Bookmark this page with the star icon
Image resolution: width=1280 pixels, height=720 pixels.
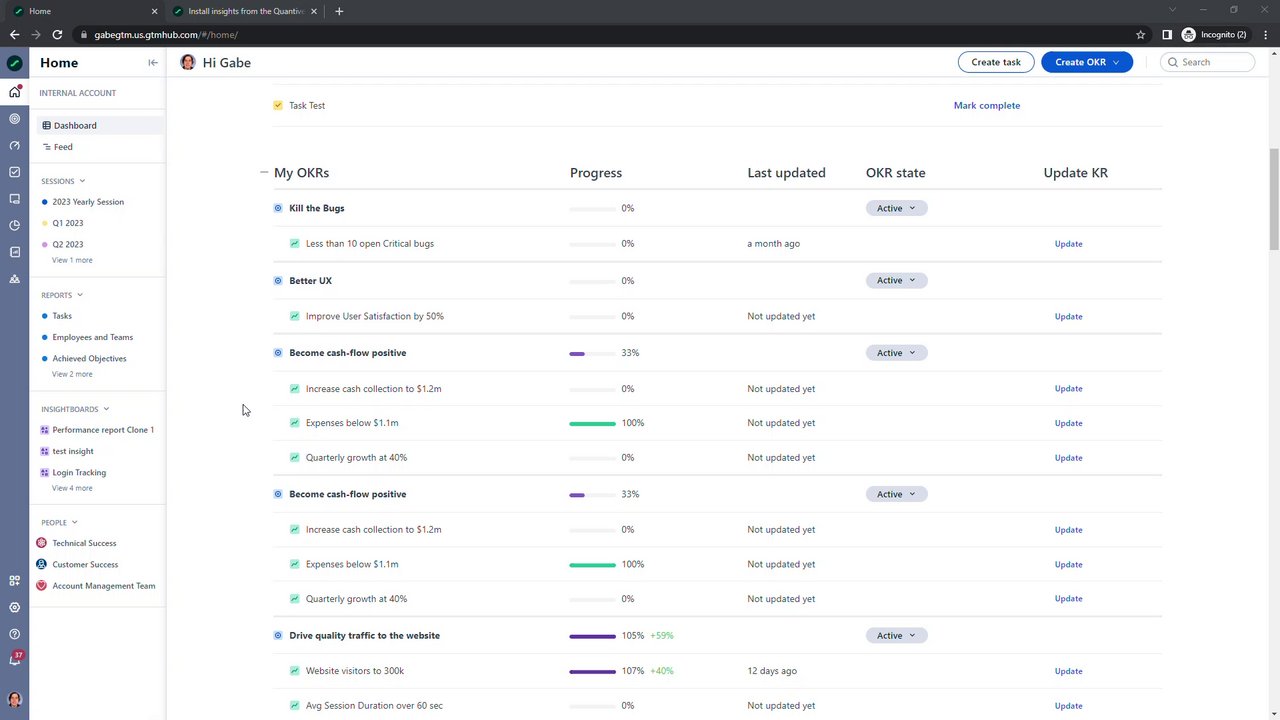click(1140, 35)
